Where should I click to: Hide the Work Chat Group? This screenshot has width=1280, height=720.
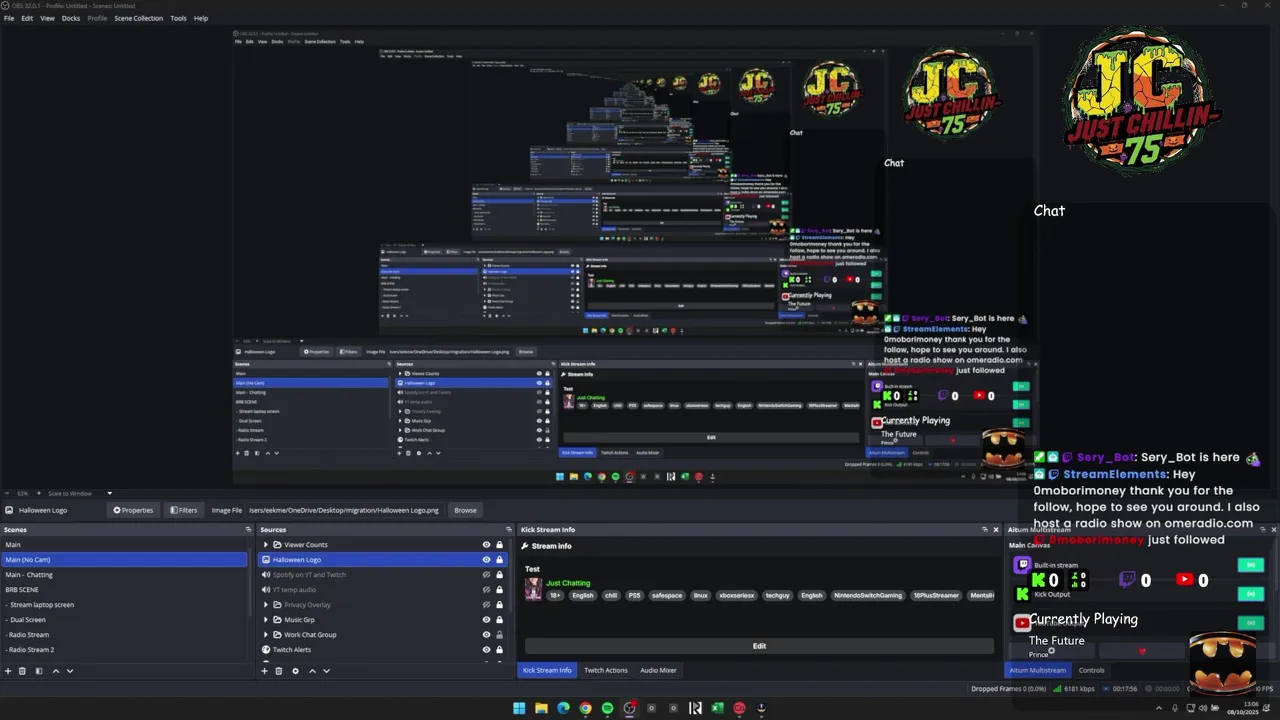(x=486, y=635)
